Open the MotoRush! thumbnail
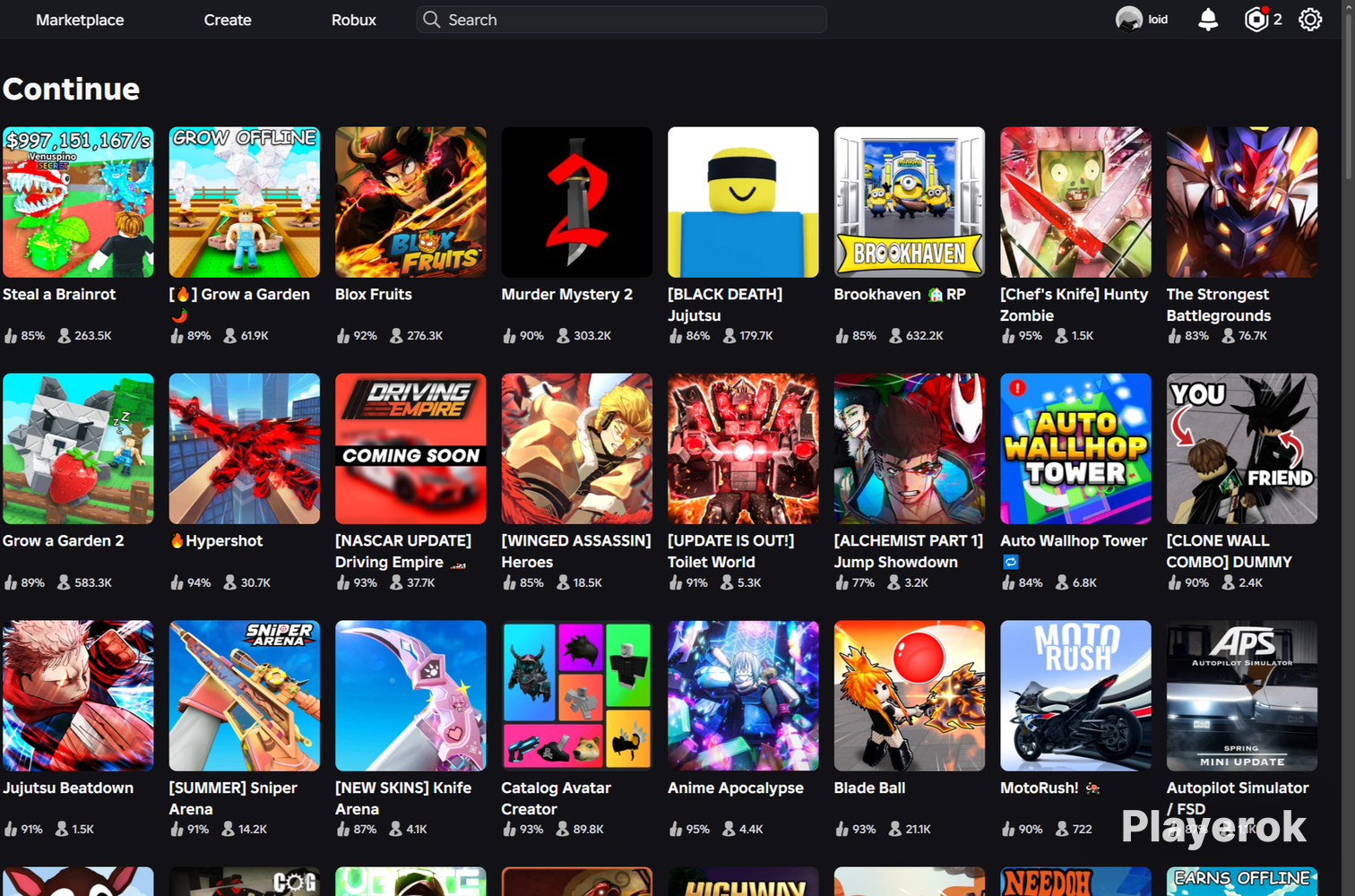This screenshot has width=1355, height=896. [x=1075, y=695]
